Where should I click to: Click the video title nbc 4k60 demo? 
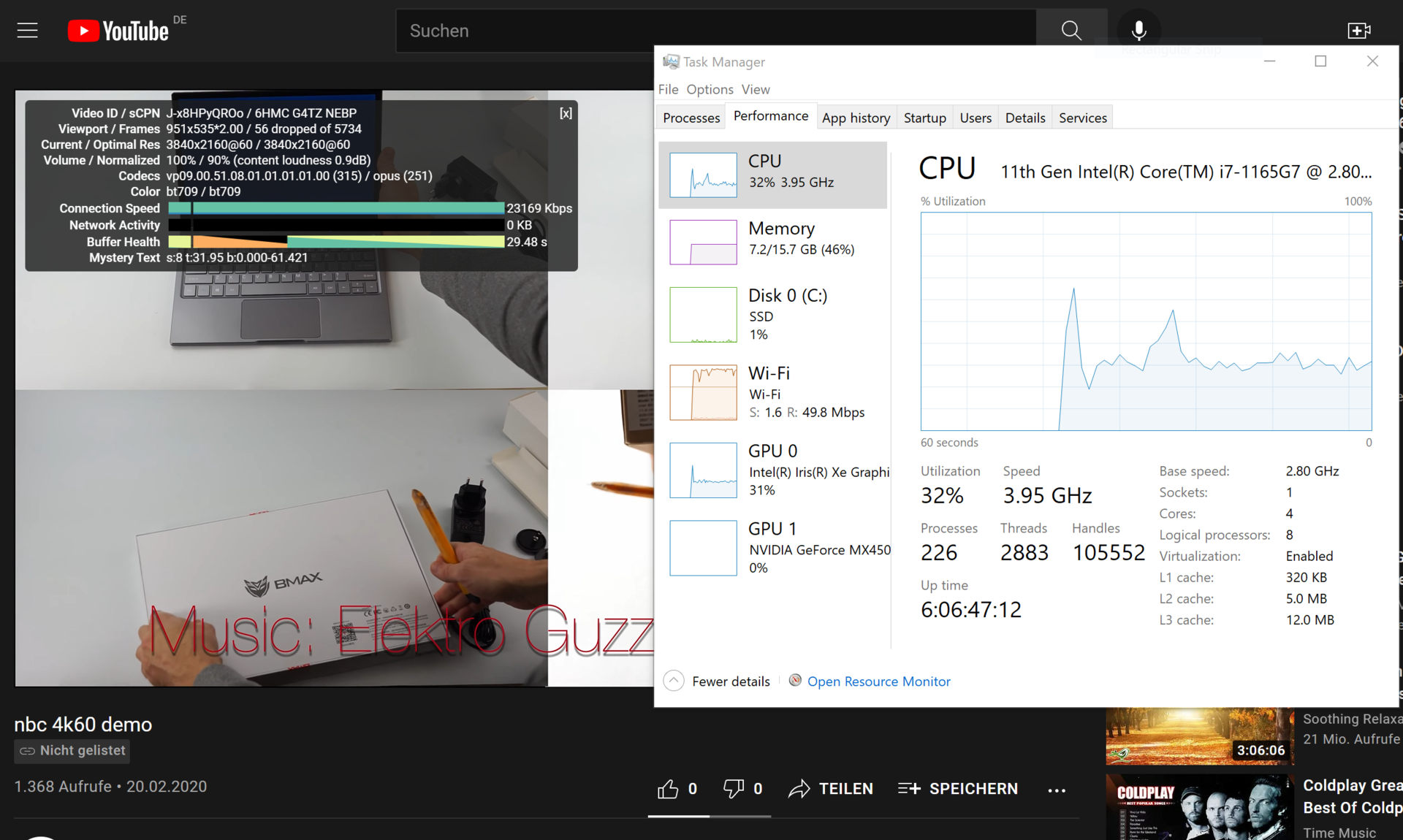coord(83,724)
